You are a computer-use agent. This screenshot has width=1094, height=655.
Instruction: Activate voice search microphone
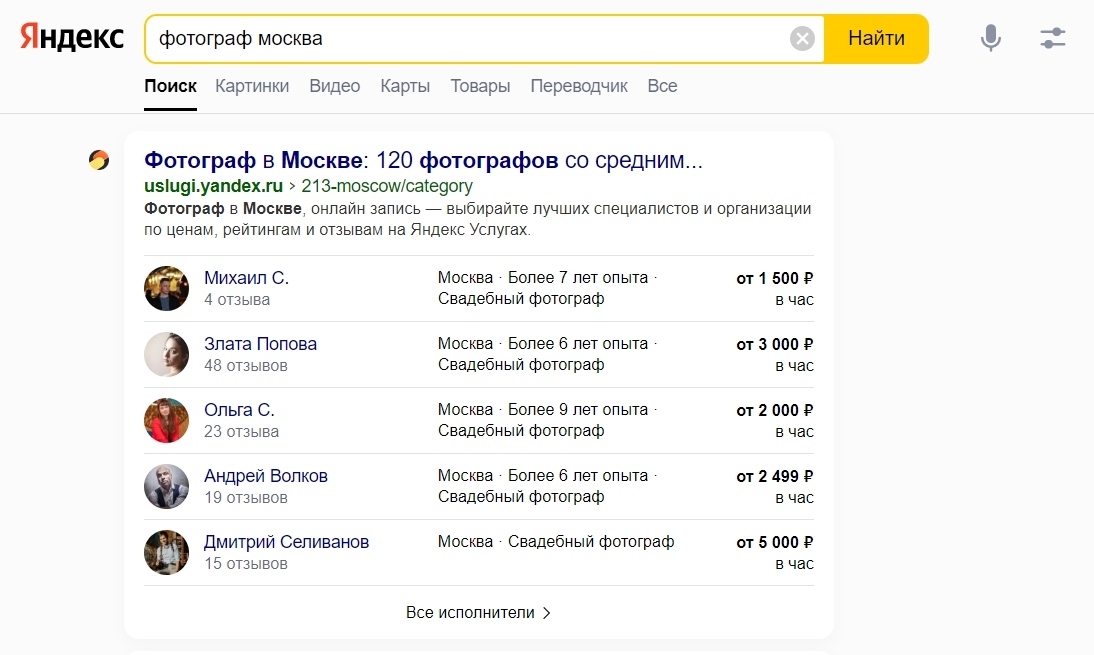click(x=990, y=39)
